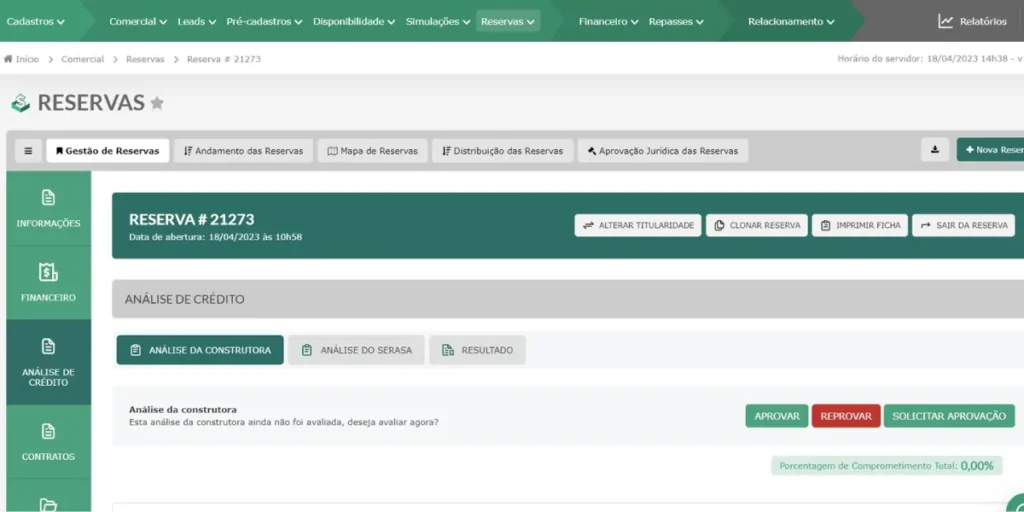Click Solicitar Aprovação button
1024x512 pixels.
[950, 416]
